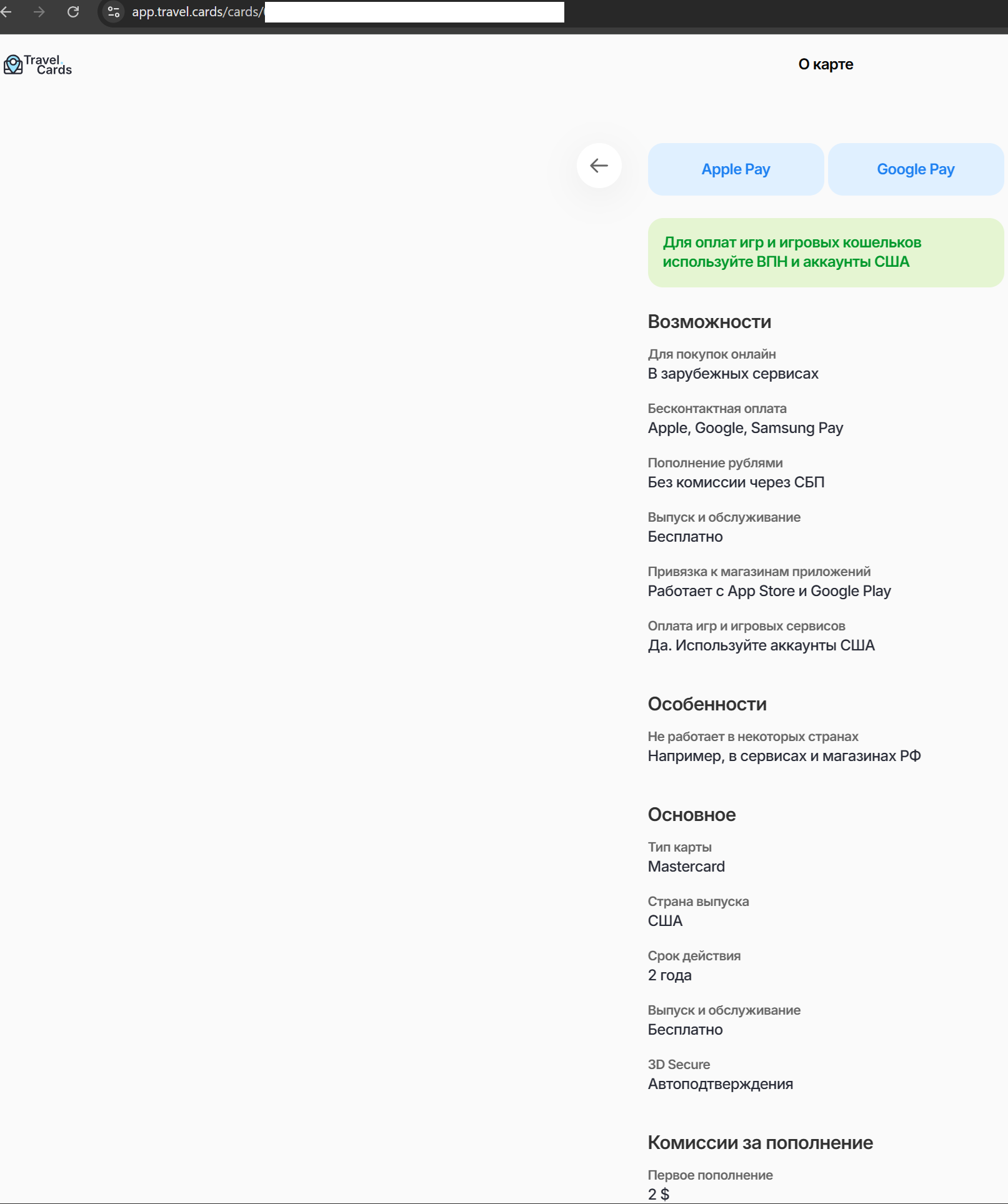Click the "Комиссии за пополнение" heading
The image size is (1008, 1204).
760,1143
